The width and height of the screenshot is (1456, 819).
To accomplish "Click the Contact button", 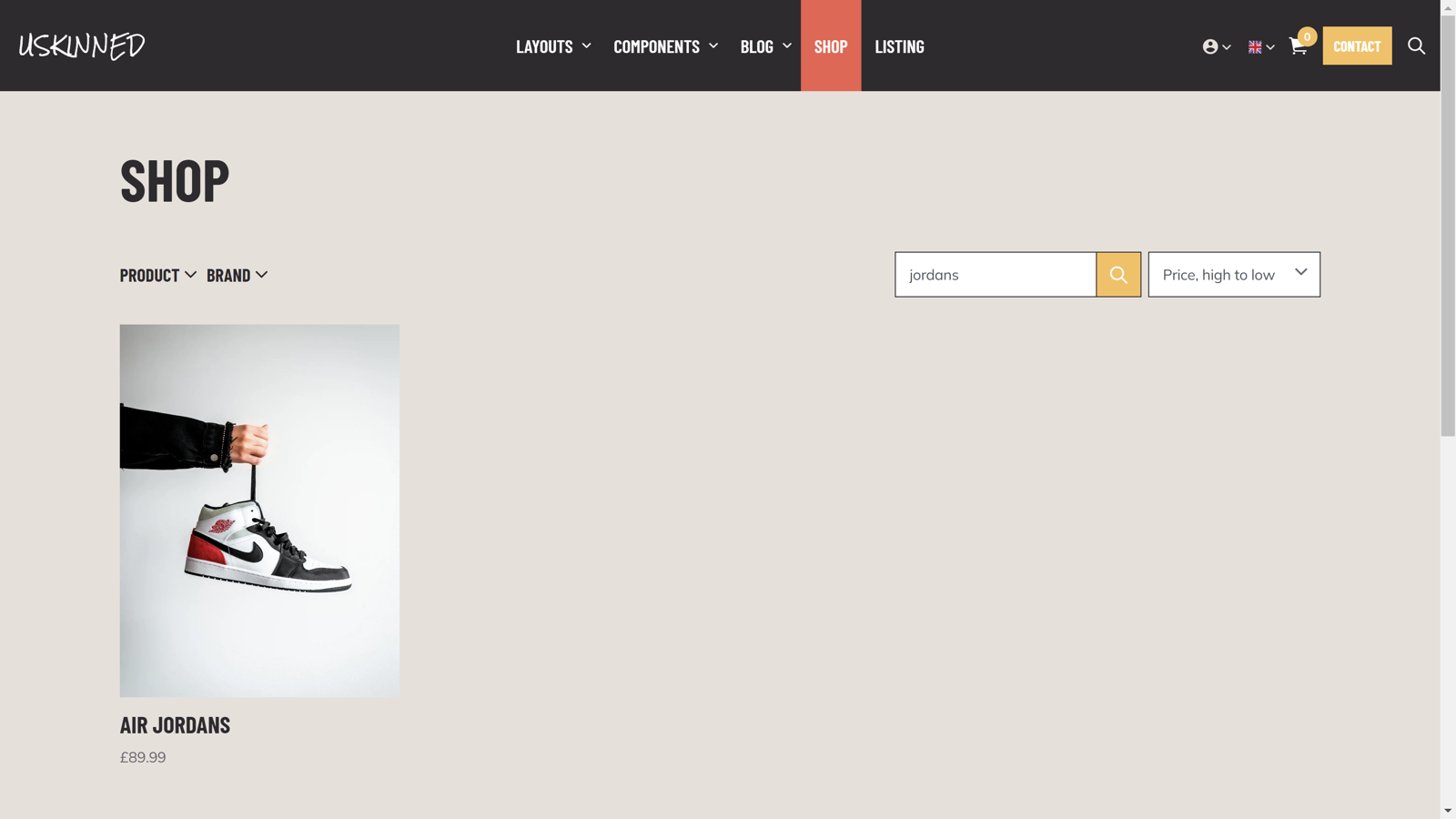I will pyautogui.click(x=1357, y=45).
